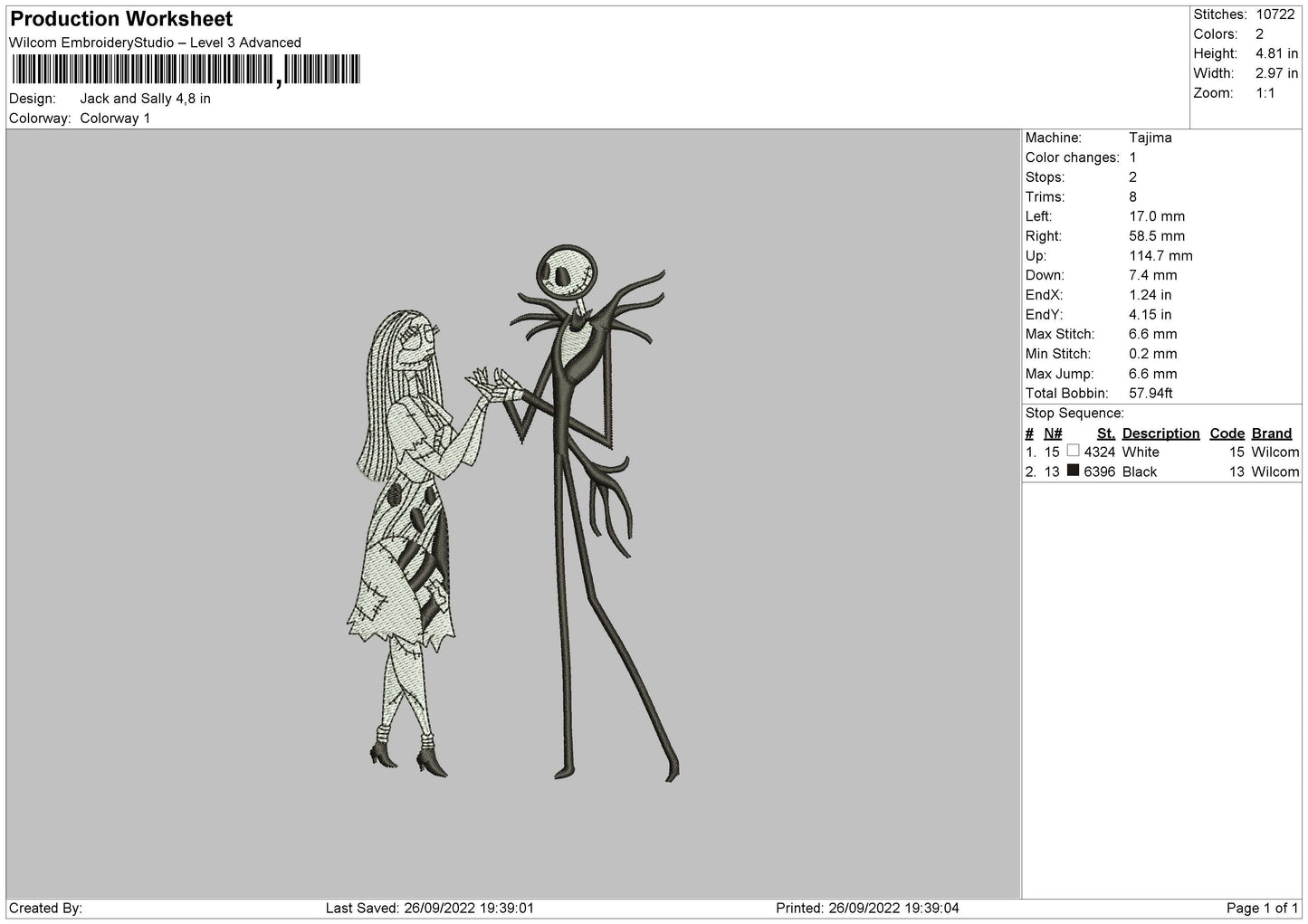The image size is (1308, 924).
Task: Click the 'N#' column header
Action: (1053, 433)
